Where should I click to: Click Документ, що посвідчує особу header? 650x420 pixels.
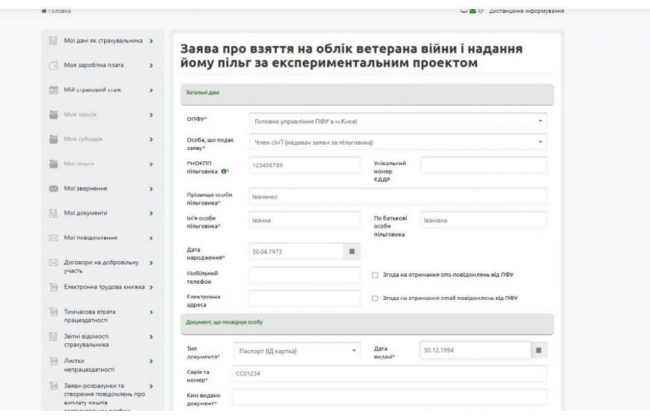tap(367, 323)
